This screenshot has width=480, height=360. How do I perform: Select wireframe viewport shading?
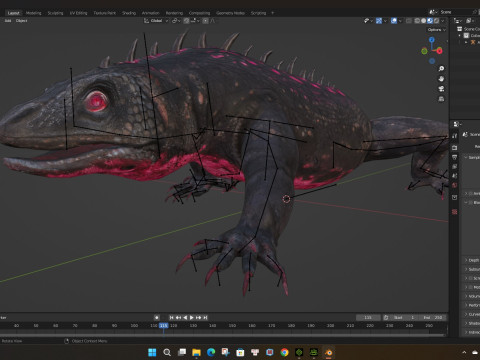[x=417, y=21]
